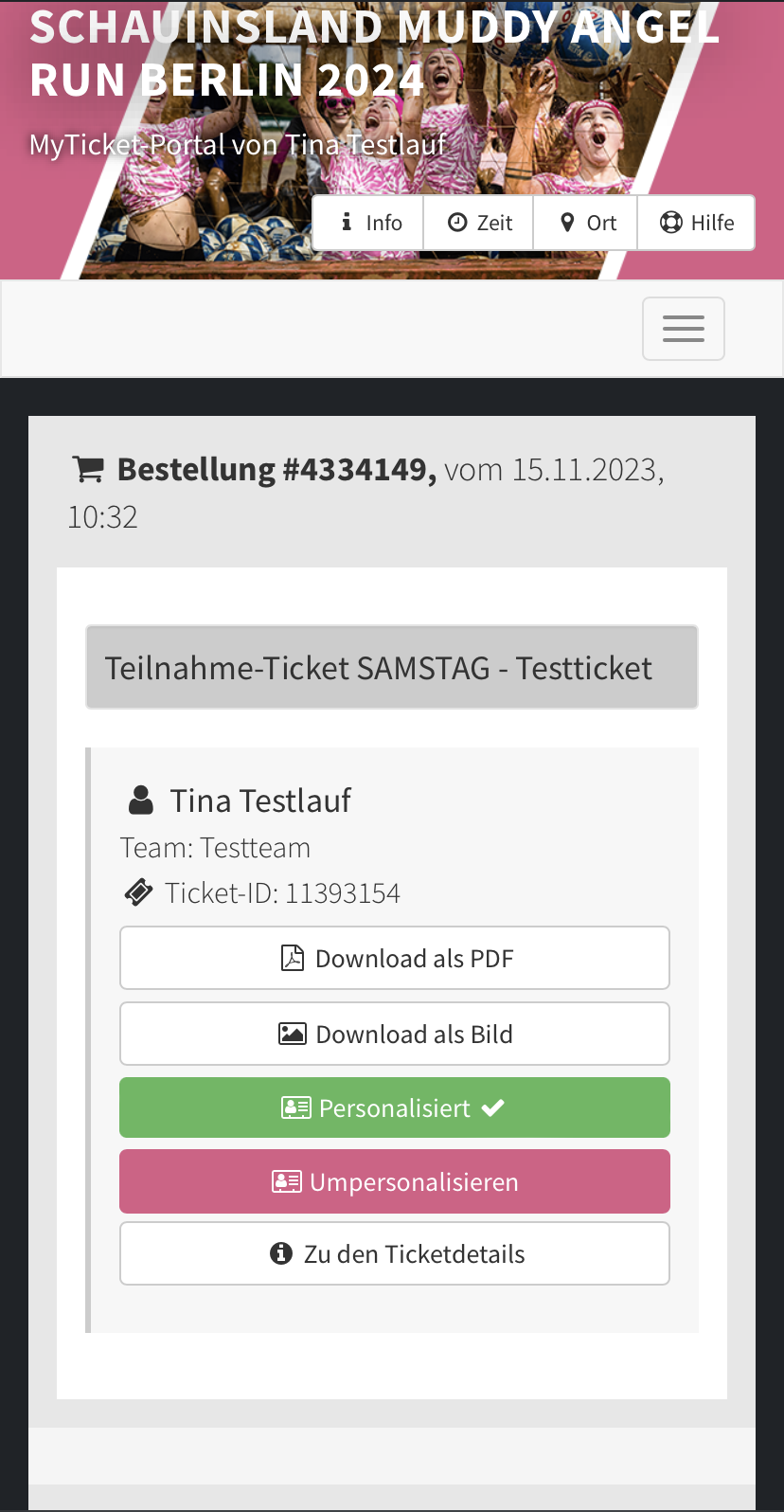Expand the hamburger navigation menu

pyautogui.click(x=684, y=329)
